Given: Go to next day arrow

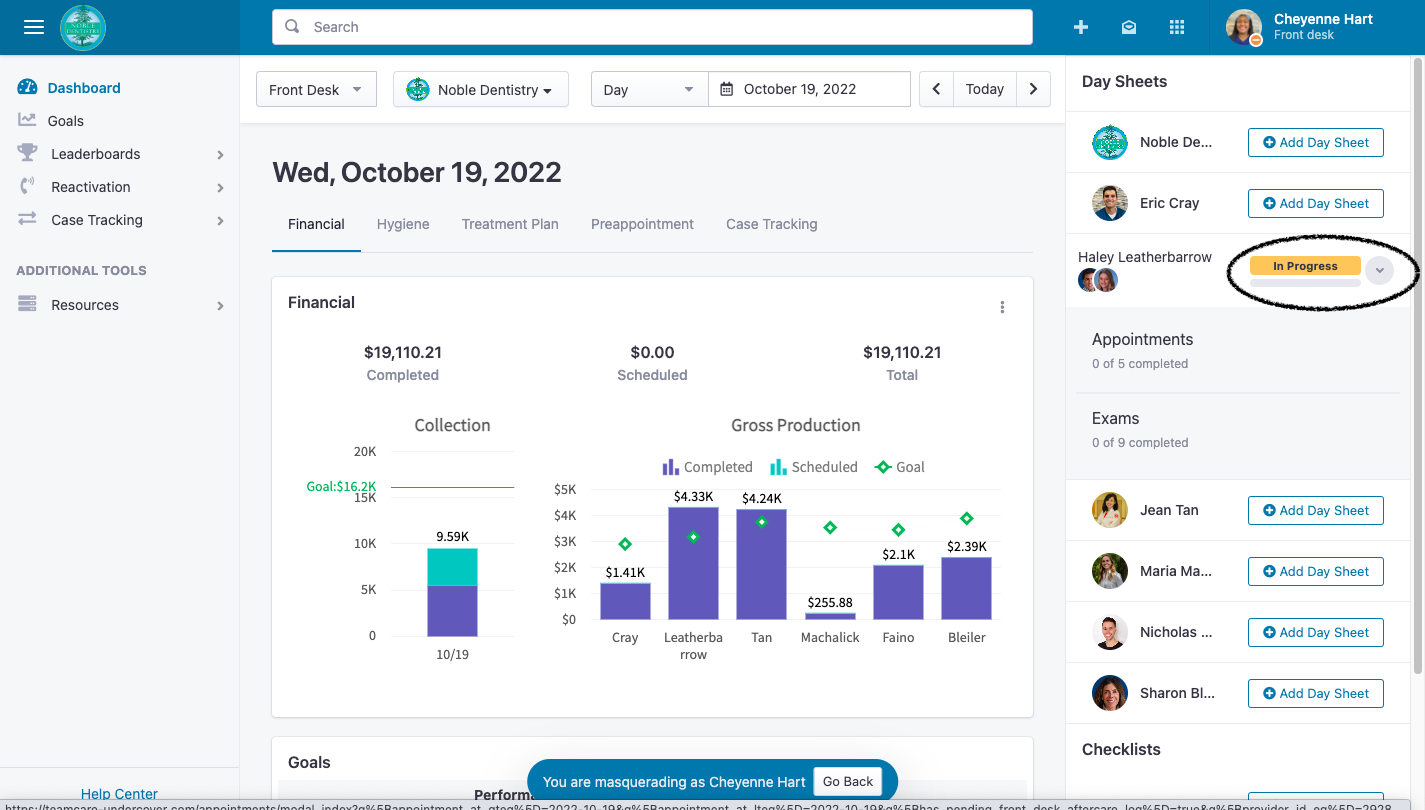Looking at the screenshot, I should pyautogui.click(x=1034, y=89).
